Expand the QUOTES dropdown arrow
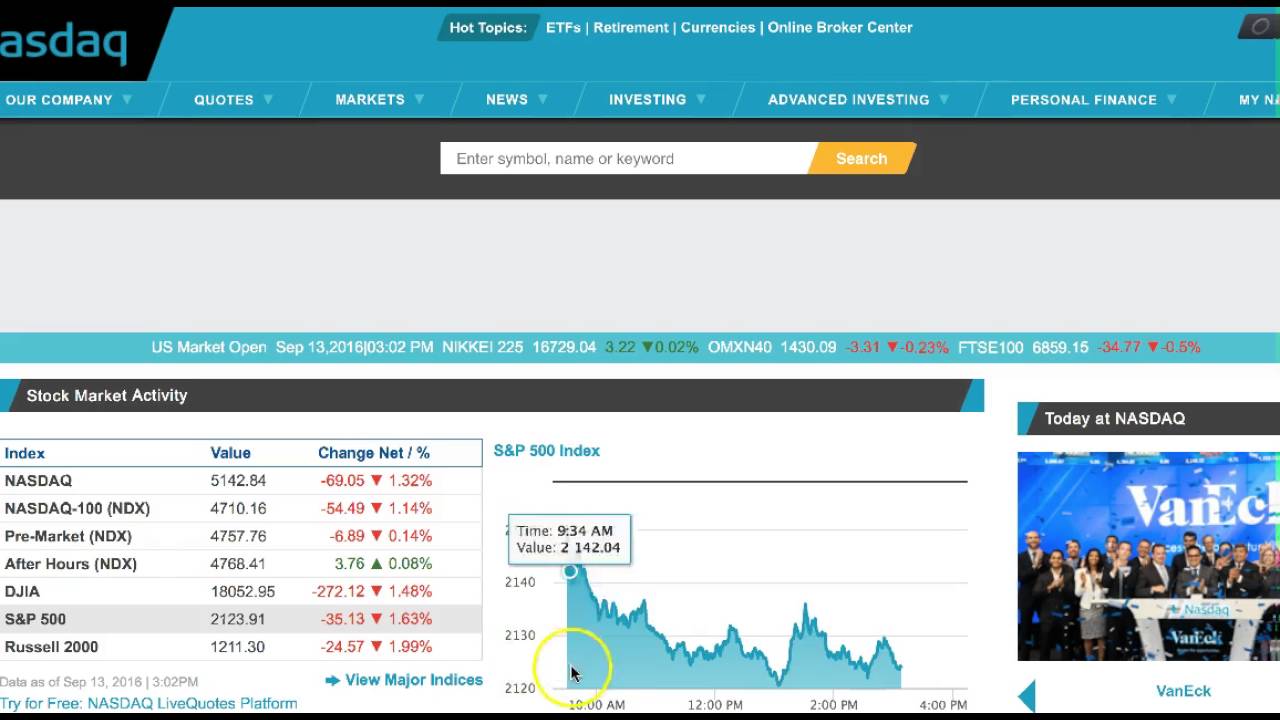This screenshot has height=720, width=1280. click(268, 99)
